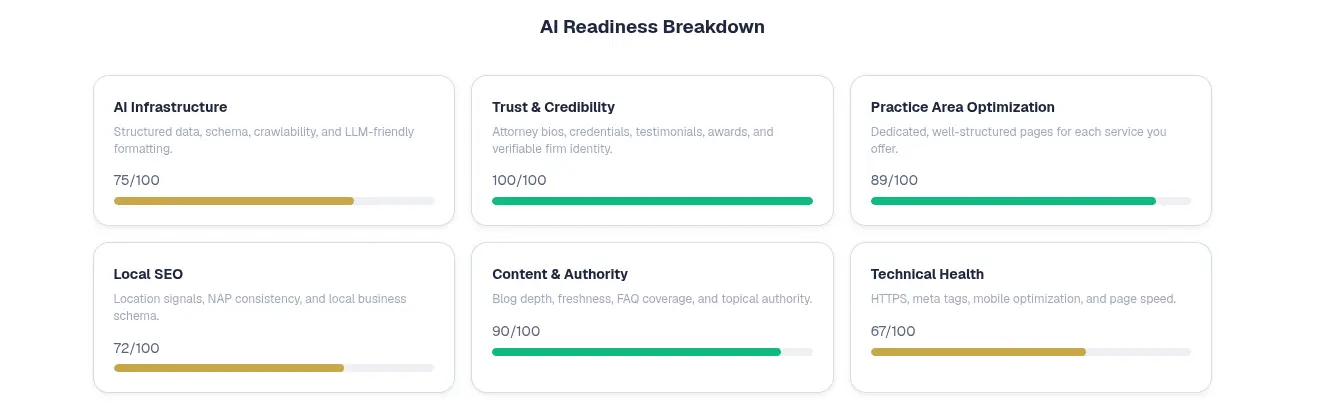The width and height of the screenshot is (1333, 413).
Task: Select the Local SEO card title
Action: coord(148,274)
